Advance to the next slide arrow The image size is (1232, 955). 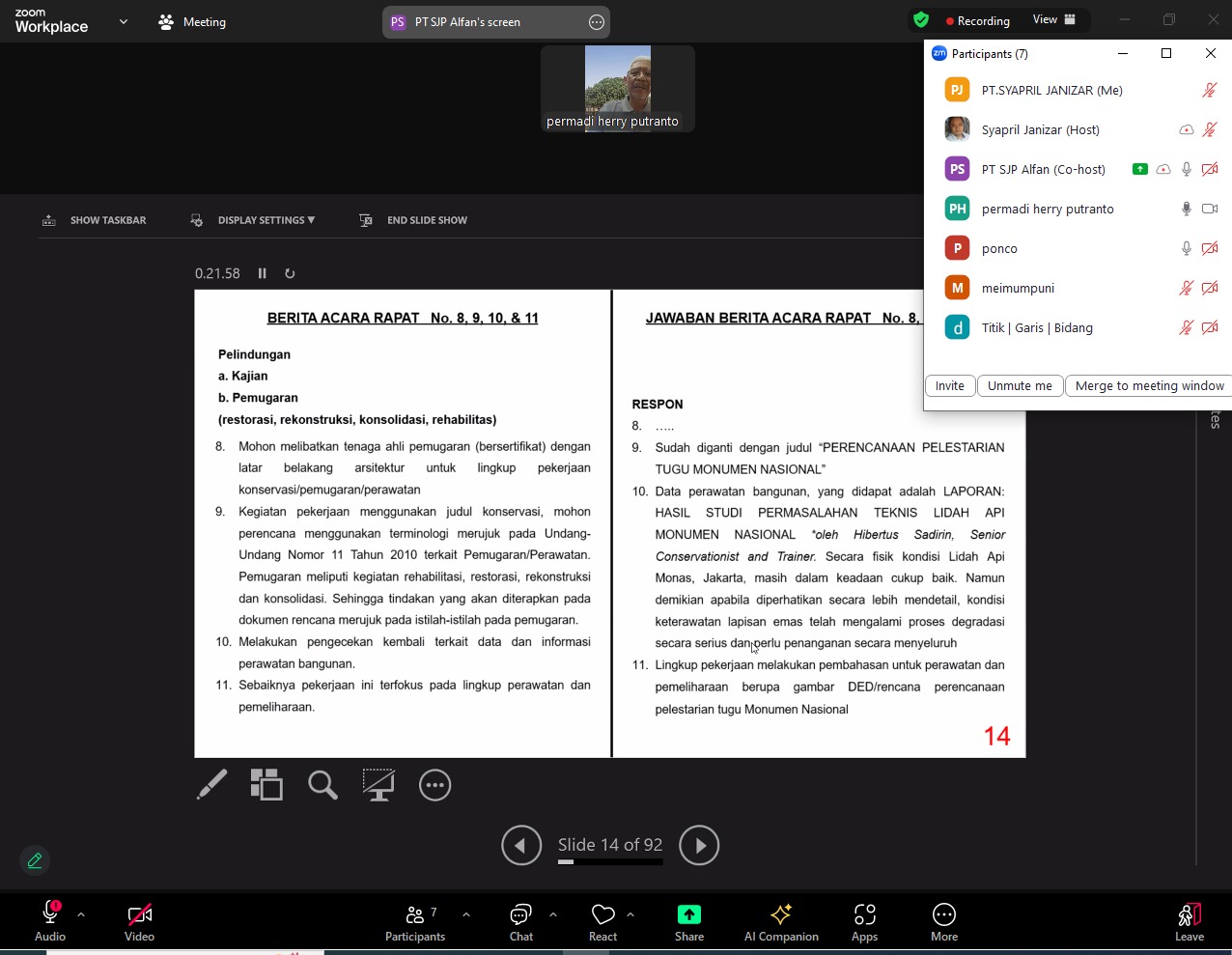699,846
